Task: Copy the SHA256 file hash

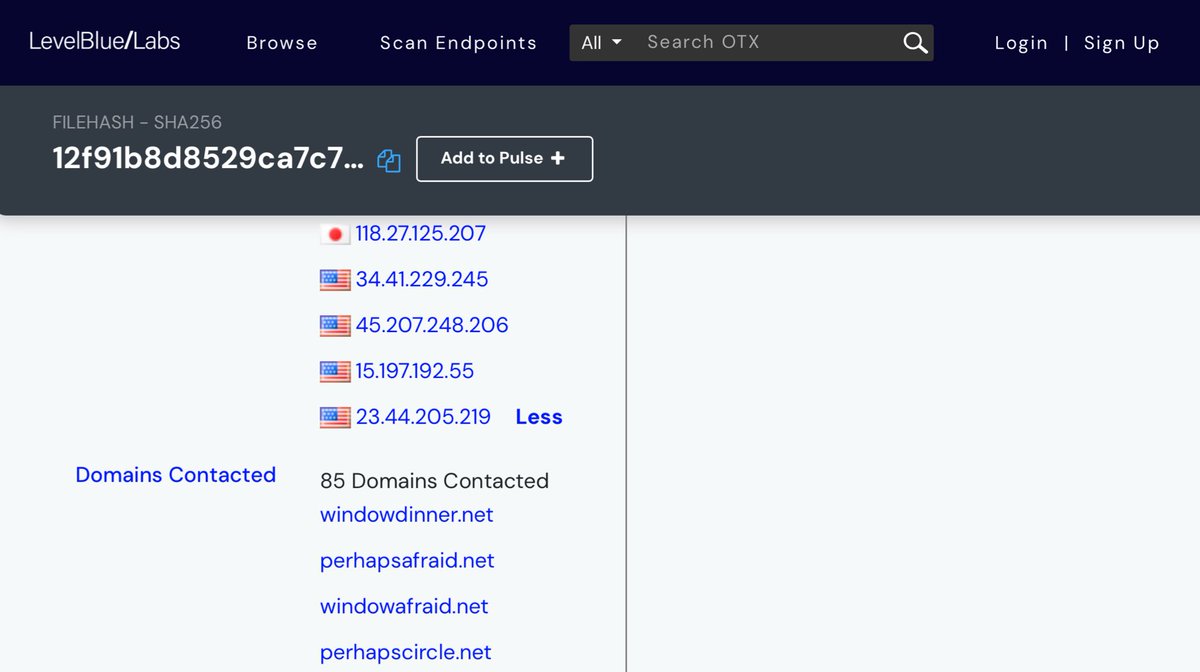Action: pos(389,160)
